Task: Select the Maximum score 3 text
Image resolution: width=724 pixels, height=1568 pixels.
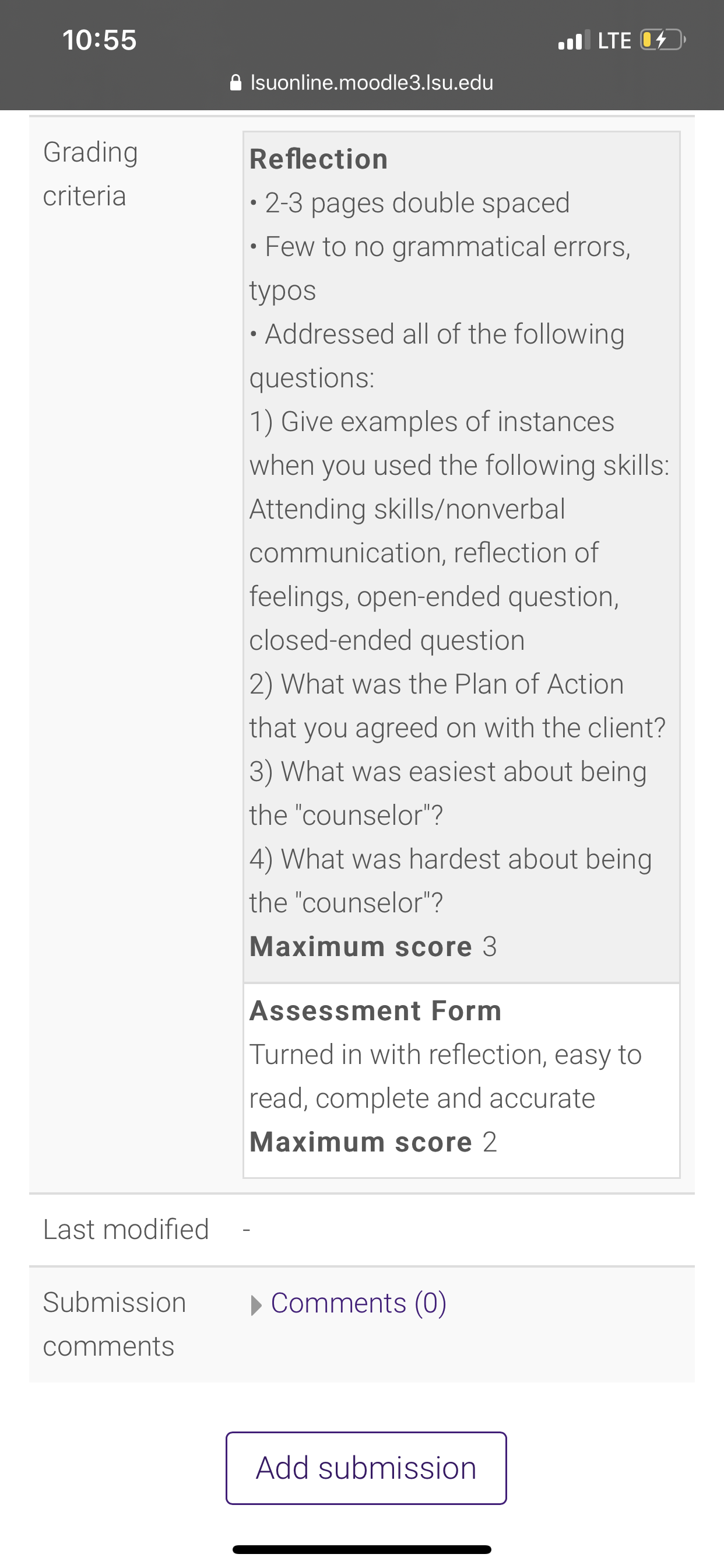Action: point(373,947)
